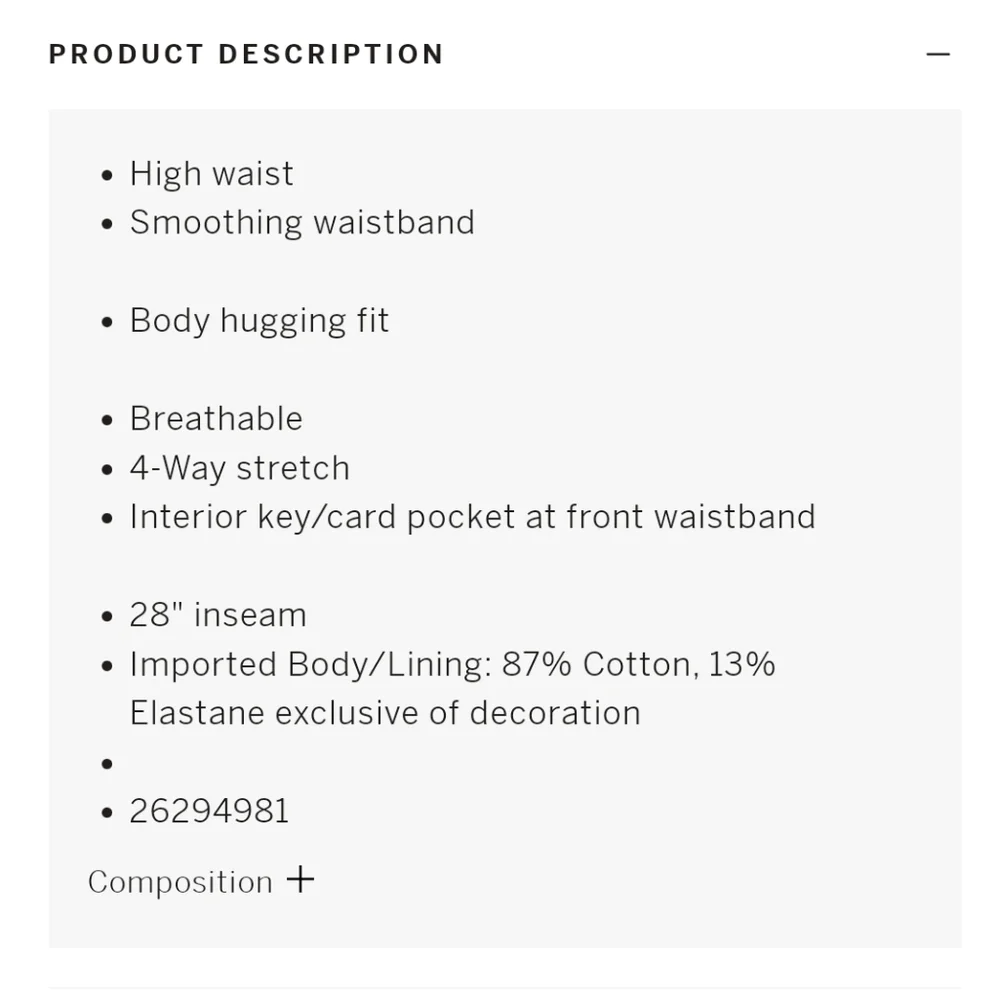Screen dimensions: 999x1000
Task: Collapse Product Description with minus icon
Action: point(938,54)
